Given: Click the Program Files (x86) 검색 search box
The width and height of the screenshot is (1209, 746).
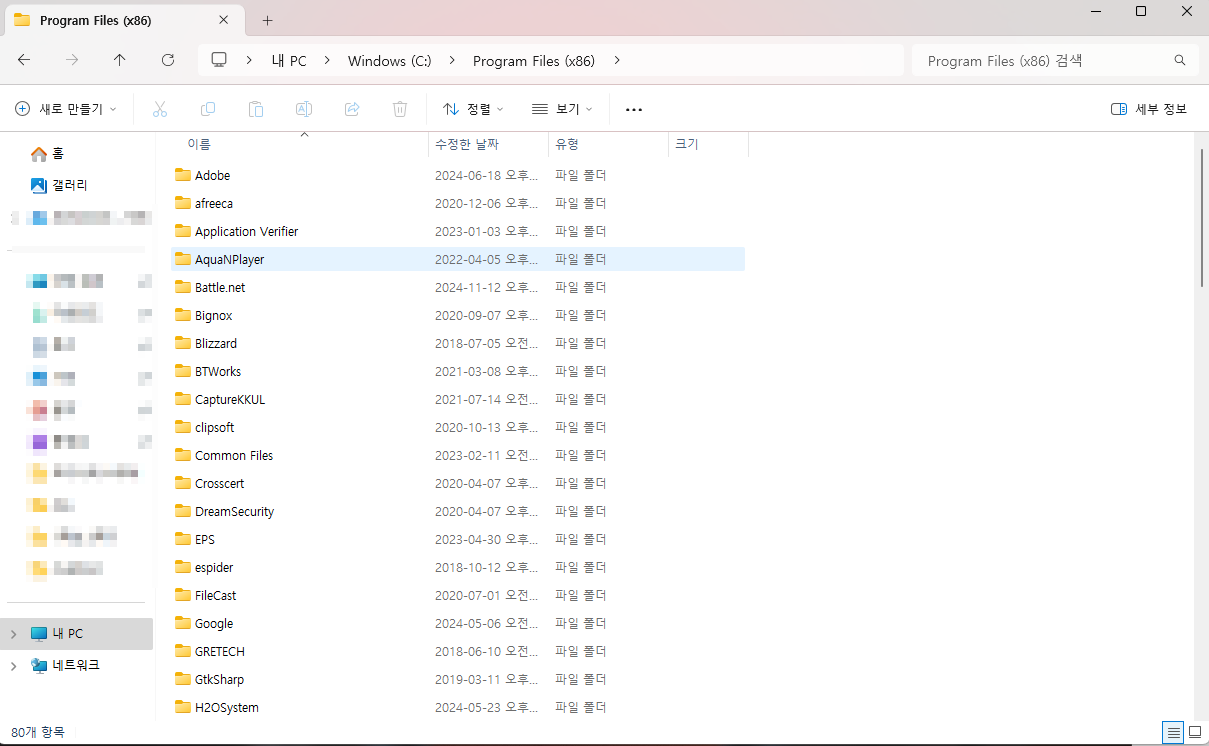Looking at the screenshot, I should click(1055, 61).
